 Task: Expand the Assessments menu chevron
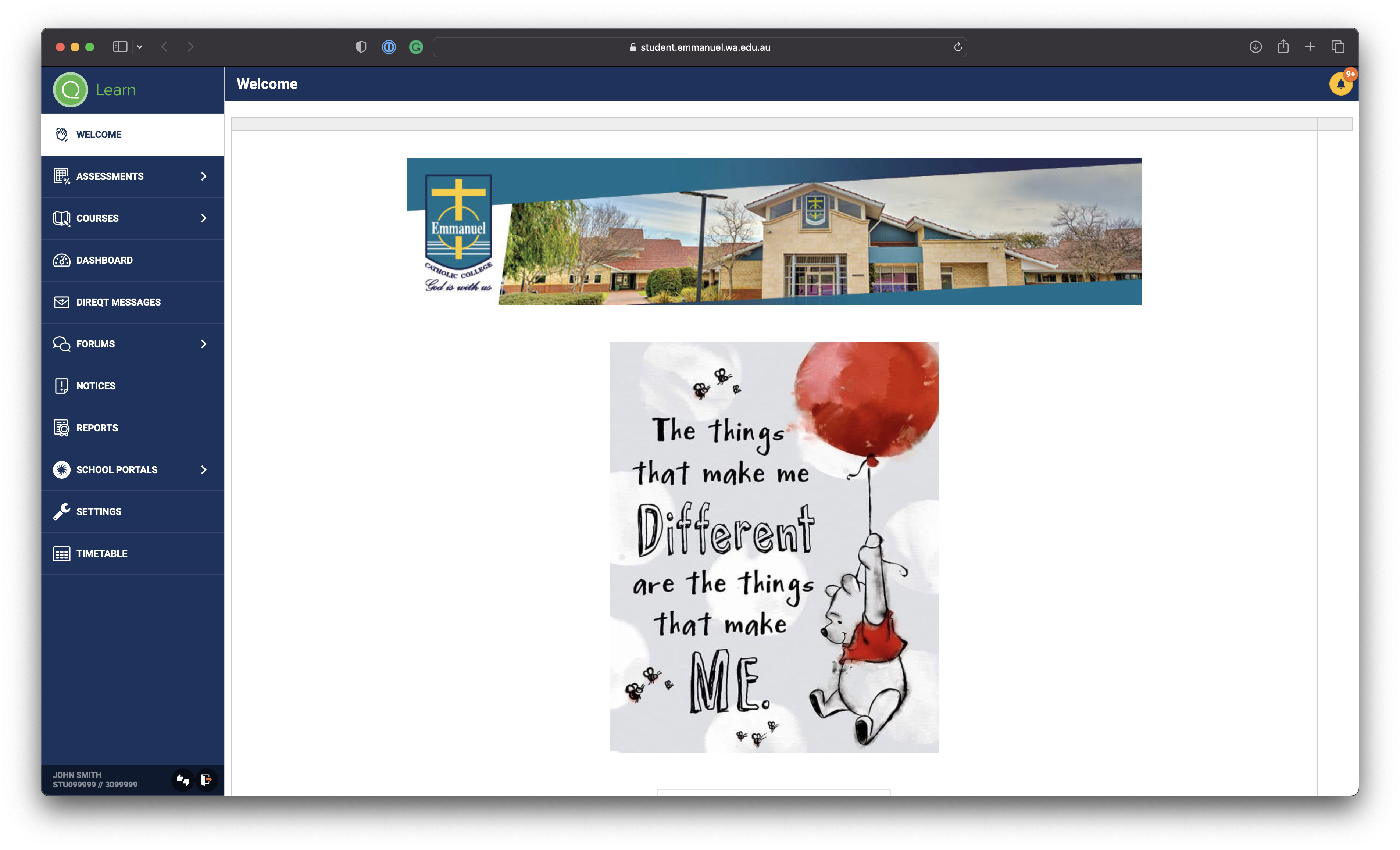203,177
